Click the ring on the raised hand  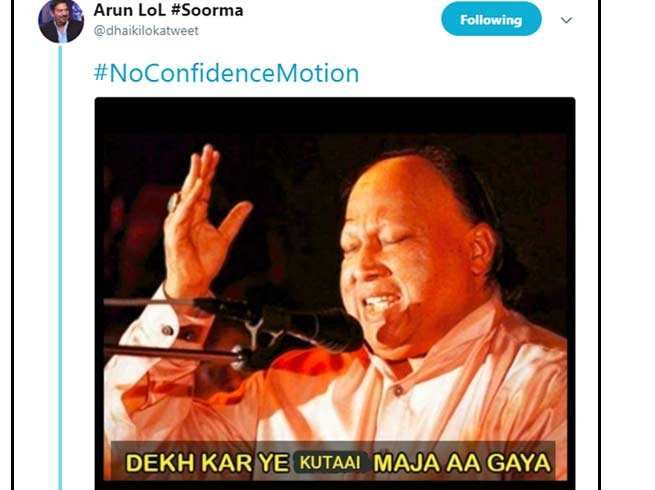pos(173,203)
